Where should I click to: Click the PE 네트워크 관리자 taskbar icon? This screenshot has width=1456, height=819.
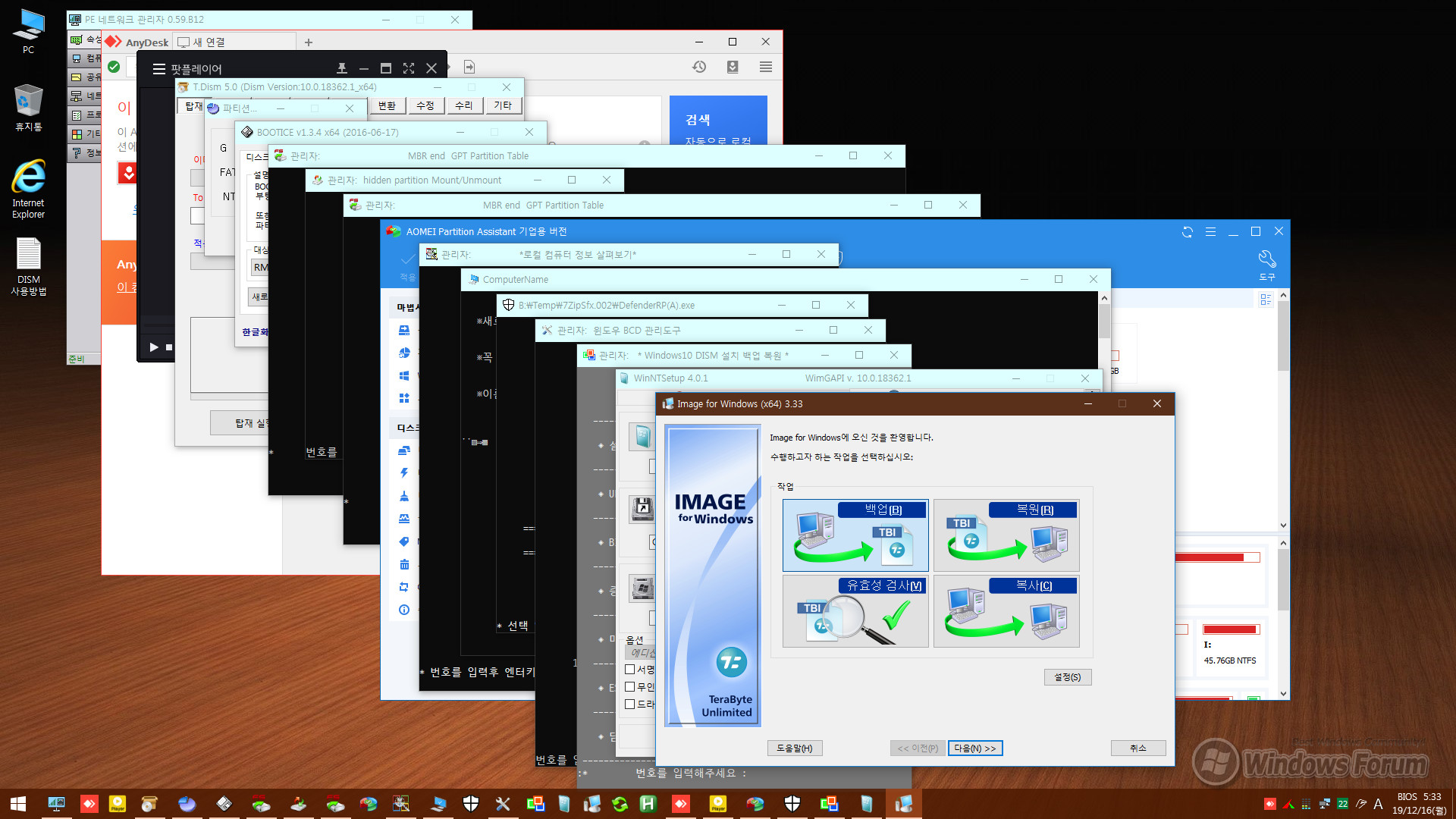[56, 804]
